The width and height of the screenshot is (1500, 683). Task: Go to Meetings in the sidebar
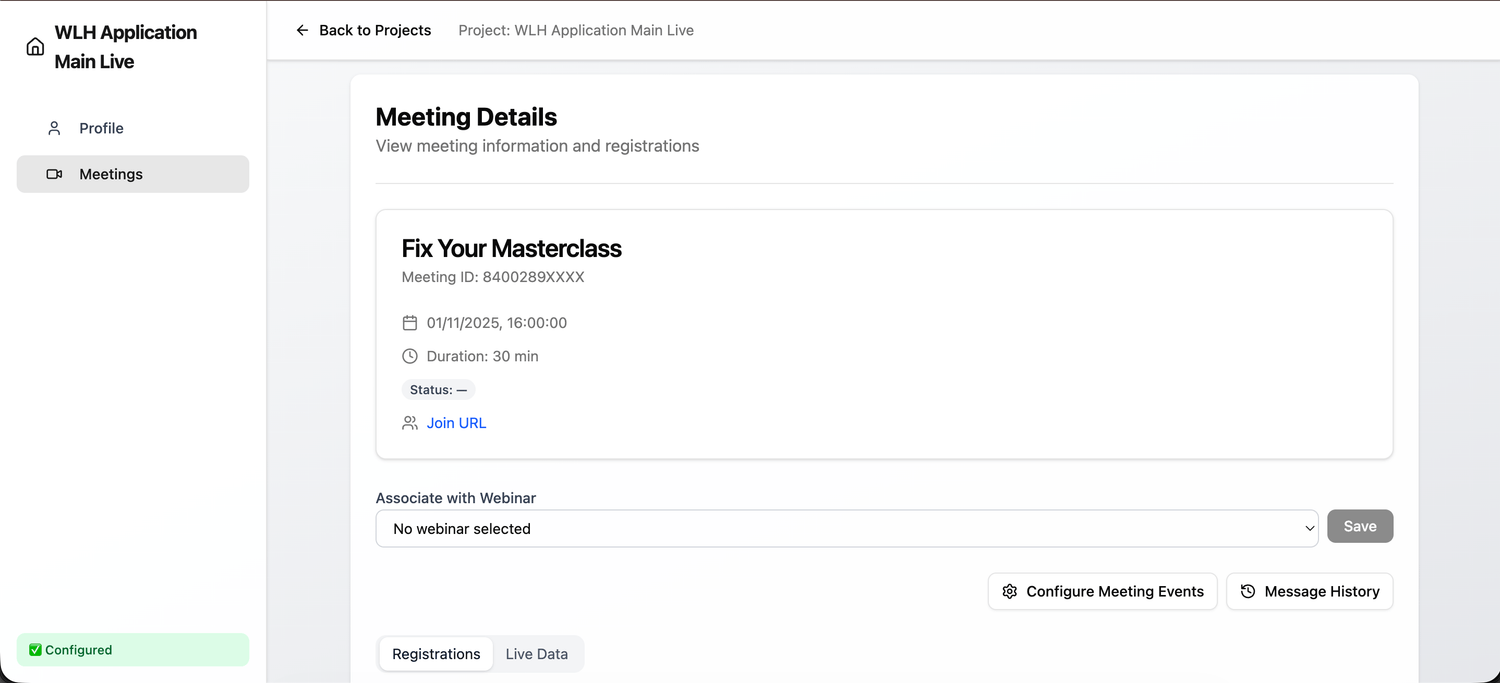(x=111, y=174)
